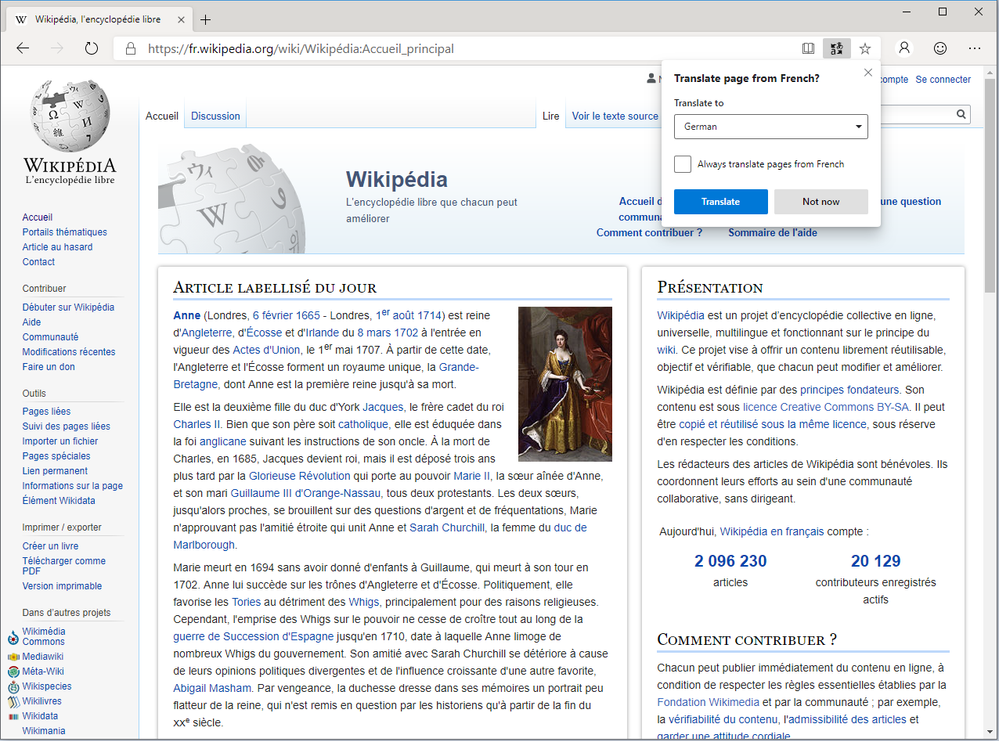Image resolution: width=999 pixels, height=741 pixels.
Task: Go back with the browser back arrow
Action: click(23, 48)
